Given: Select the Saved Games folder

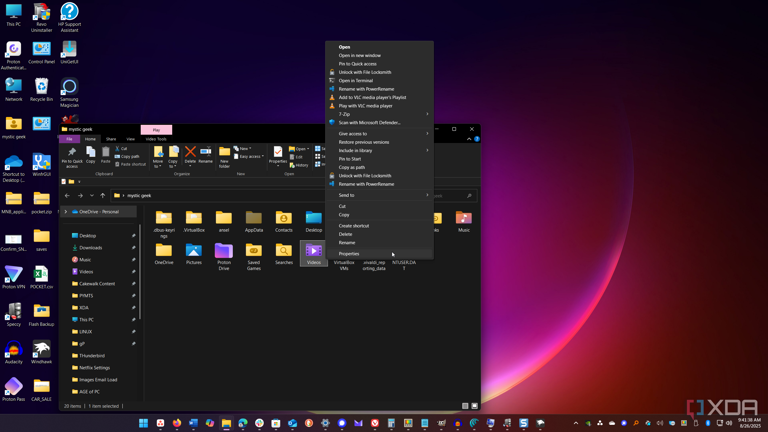Looking at the screenshot, I should click(254, 257).
